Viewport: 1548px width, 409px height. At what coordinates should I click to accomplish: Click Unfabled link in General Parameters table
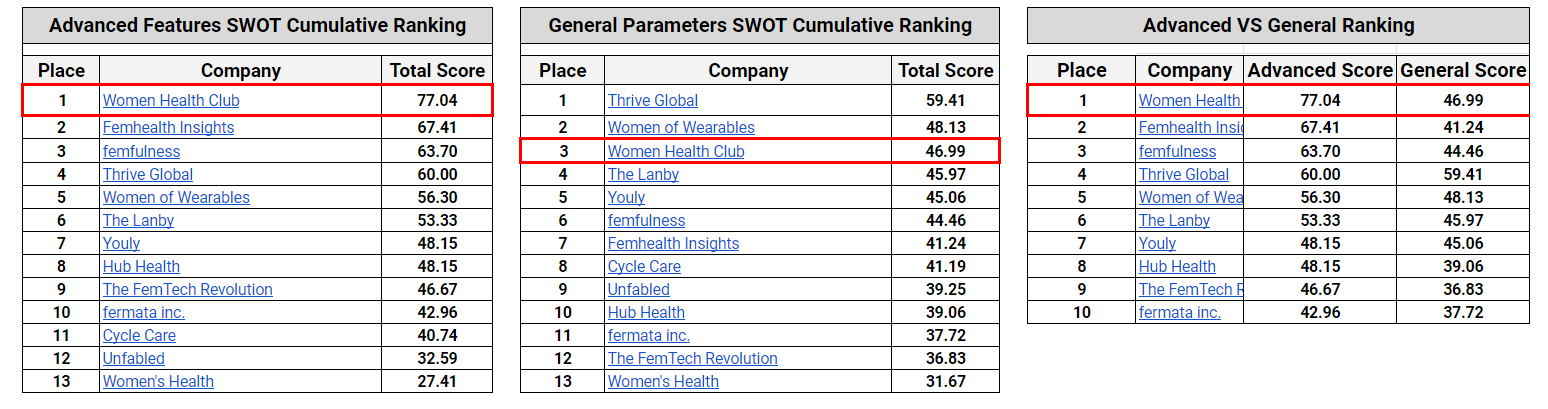[639, 289]
